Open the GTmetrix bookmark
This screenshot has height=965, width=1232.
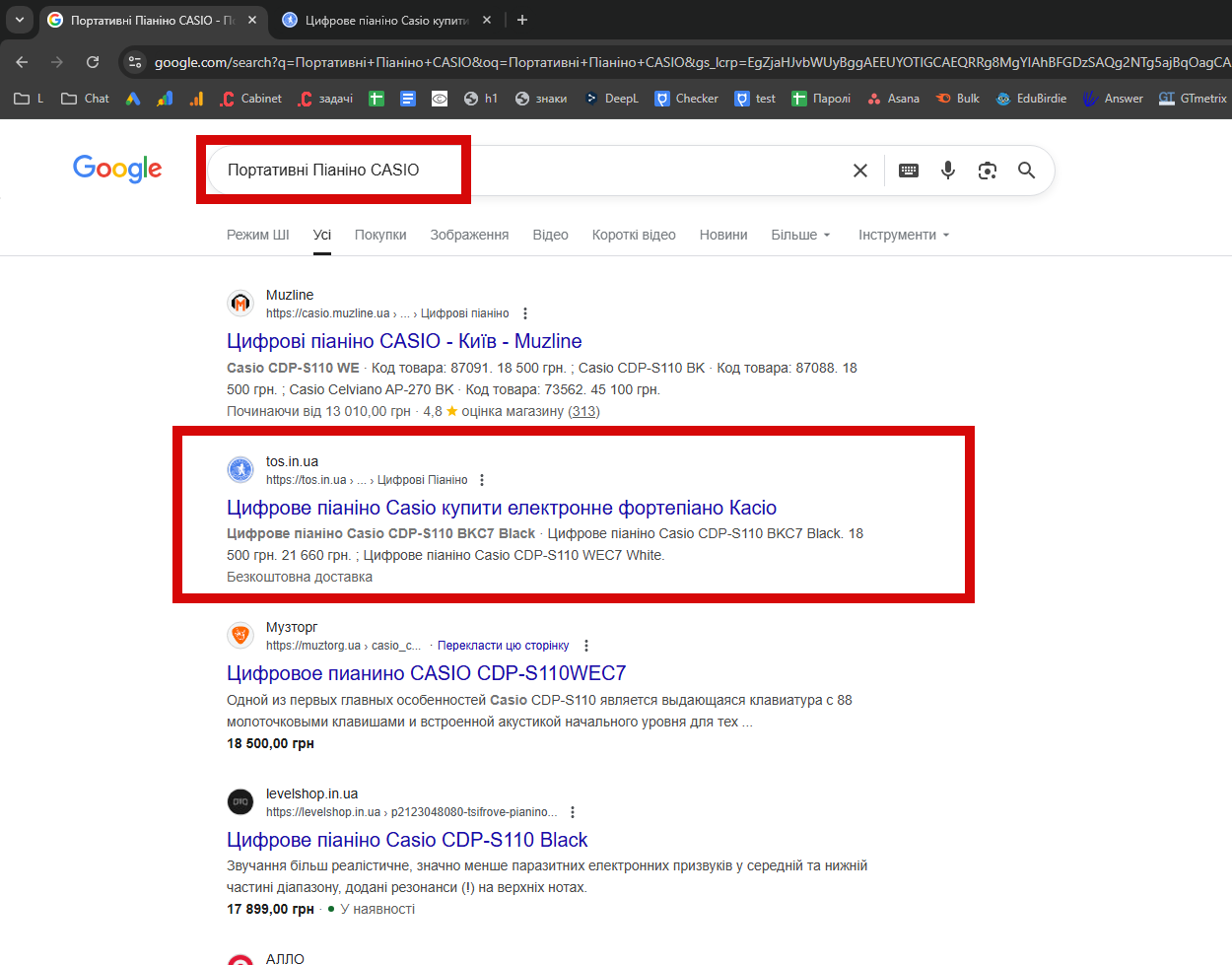click(1193, 99)
